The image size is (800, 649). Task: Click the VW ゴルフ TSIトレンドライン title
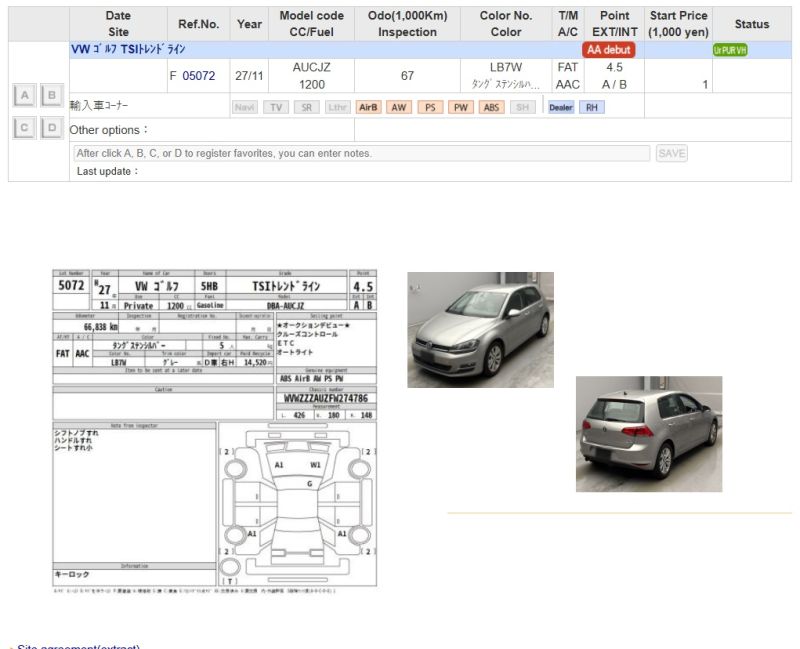coord(128,49)
